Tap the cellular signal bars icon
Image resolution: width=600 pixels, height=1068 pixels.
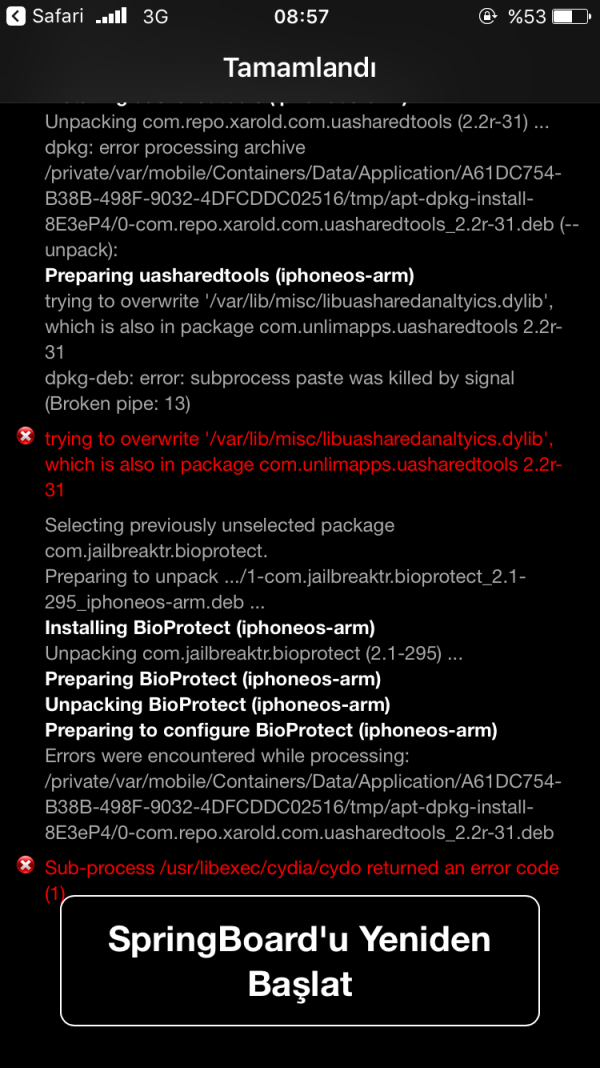[112, 17]
